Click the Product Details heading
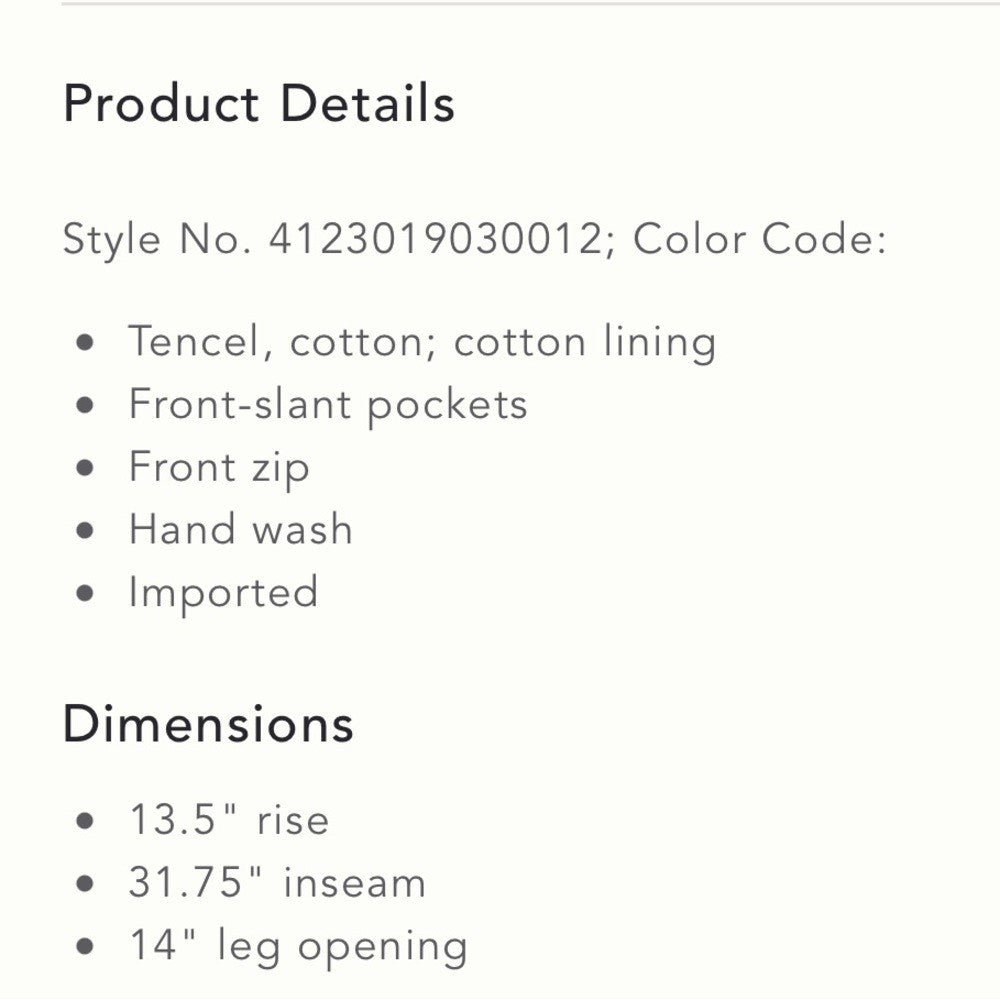 [x=259, y=105]
